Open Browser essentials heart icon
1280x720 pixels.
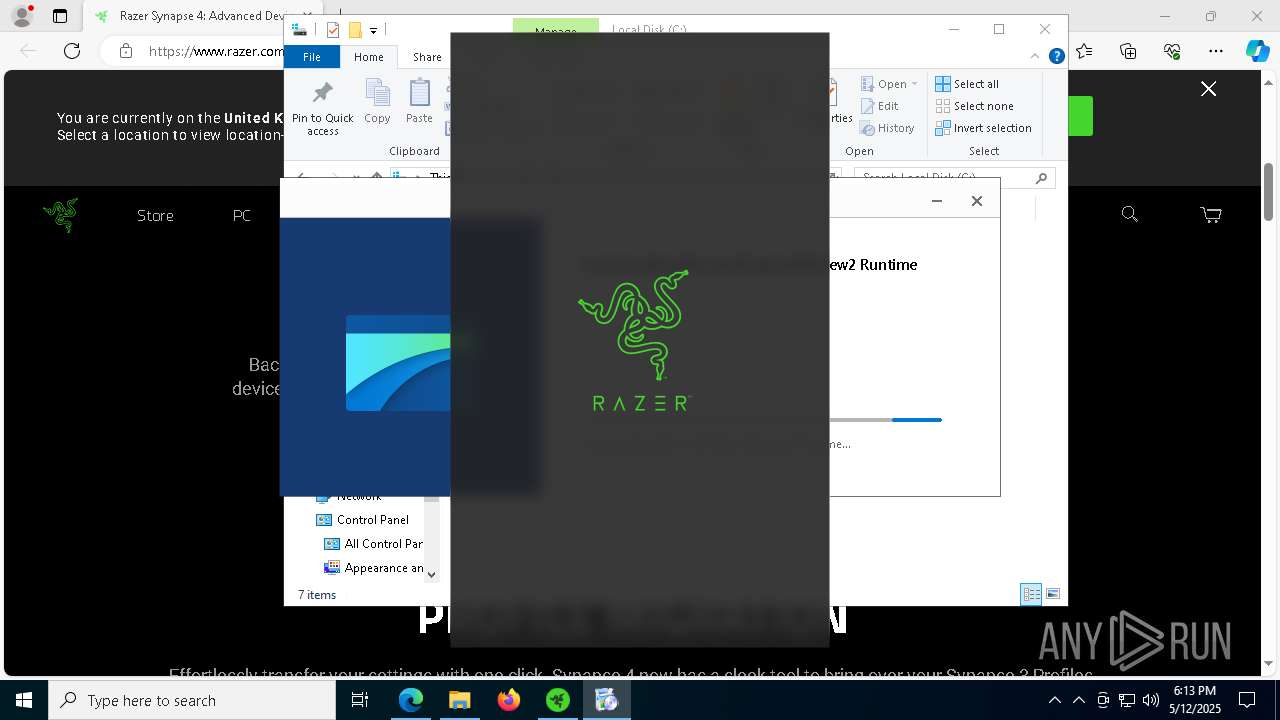point(1172,51)
